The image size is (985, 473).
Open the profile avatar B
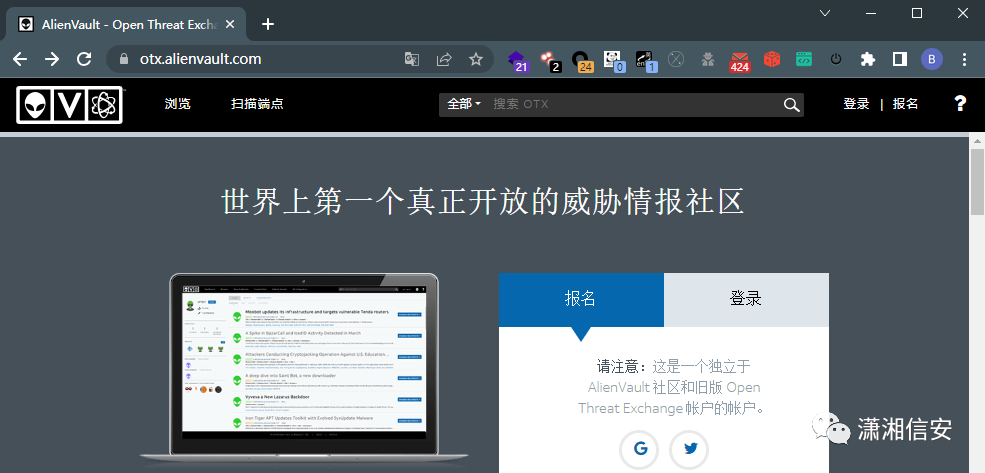[932, 59]
